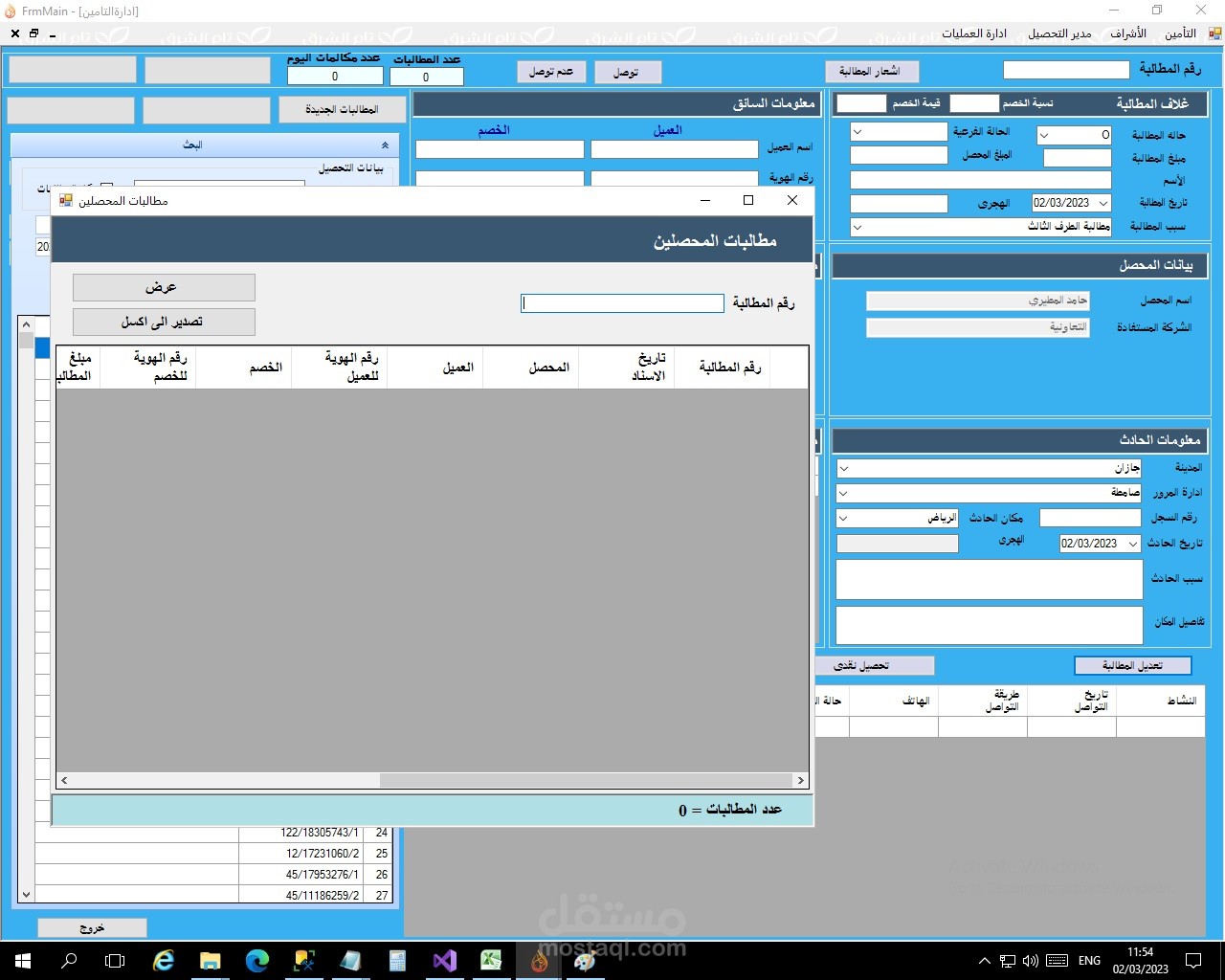Restore the inner MDI child window

(x=33, y=33)
